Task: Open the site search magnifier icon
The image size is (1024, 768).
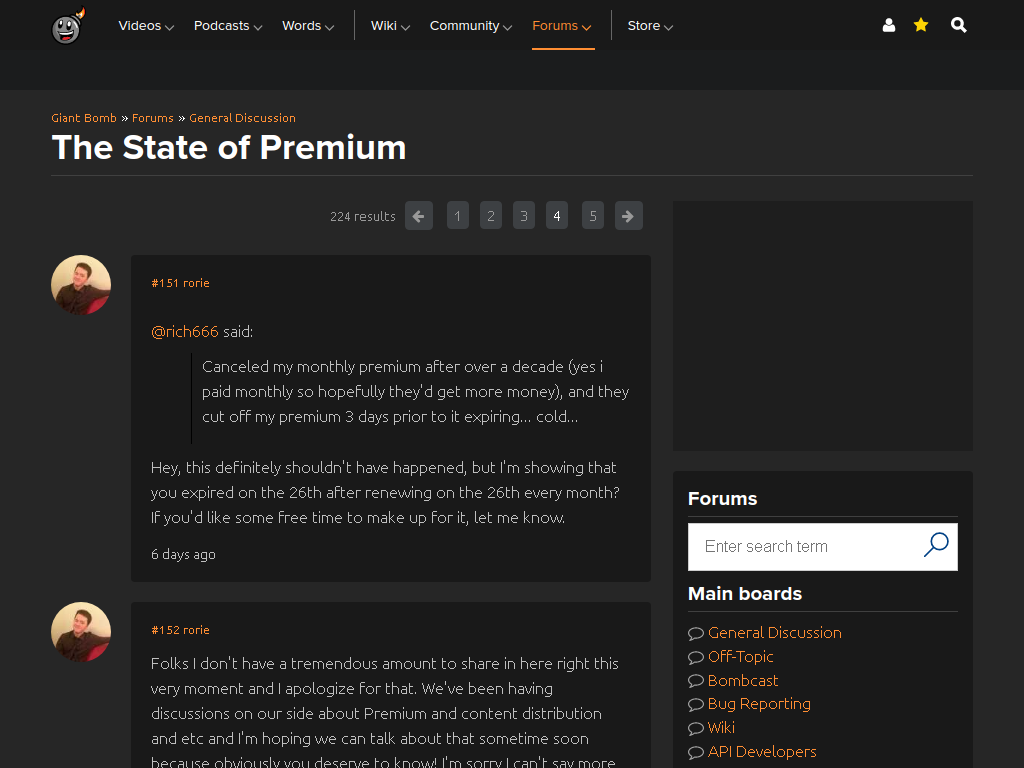Action: [958, 25]
